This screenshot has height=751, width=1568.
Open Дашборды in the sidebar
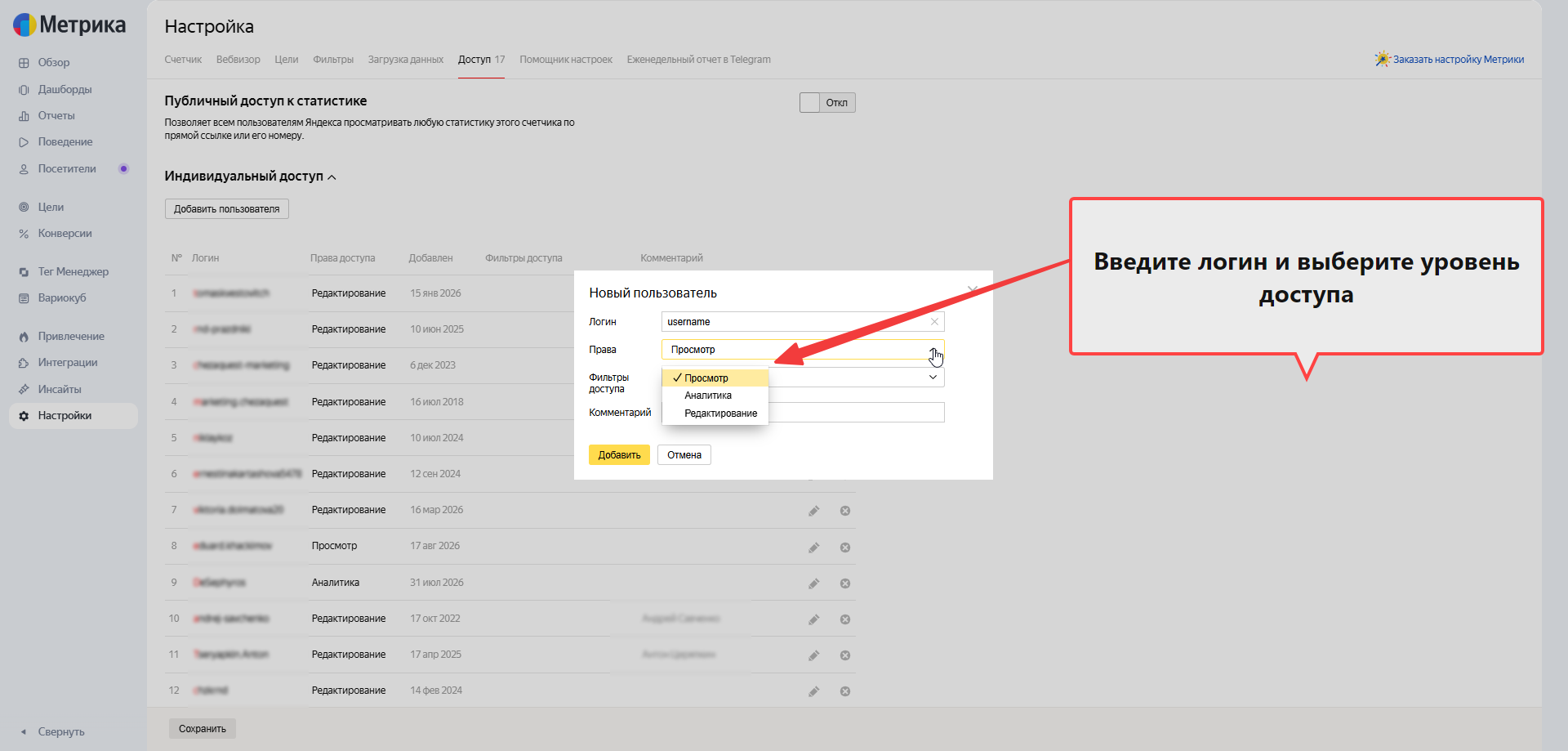point(65,90)
